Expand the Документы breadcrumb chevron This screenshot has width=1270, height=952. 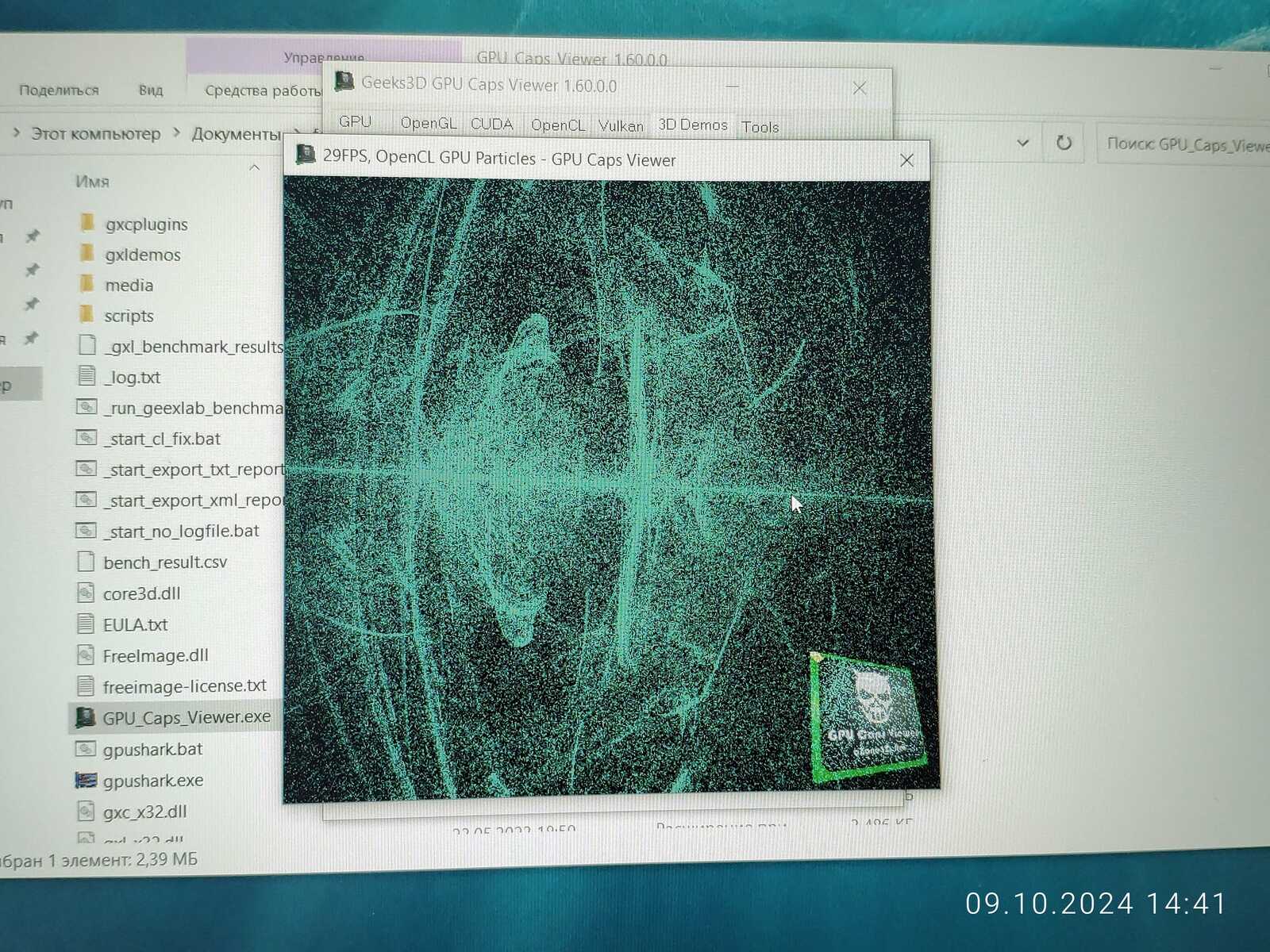297,132
